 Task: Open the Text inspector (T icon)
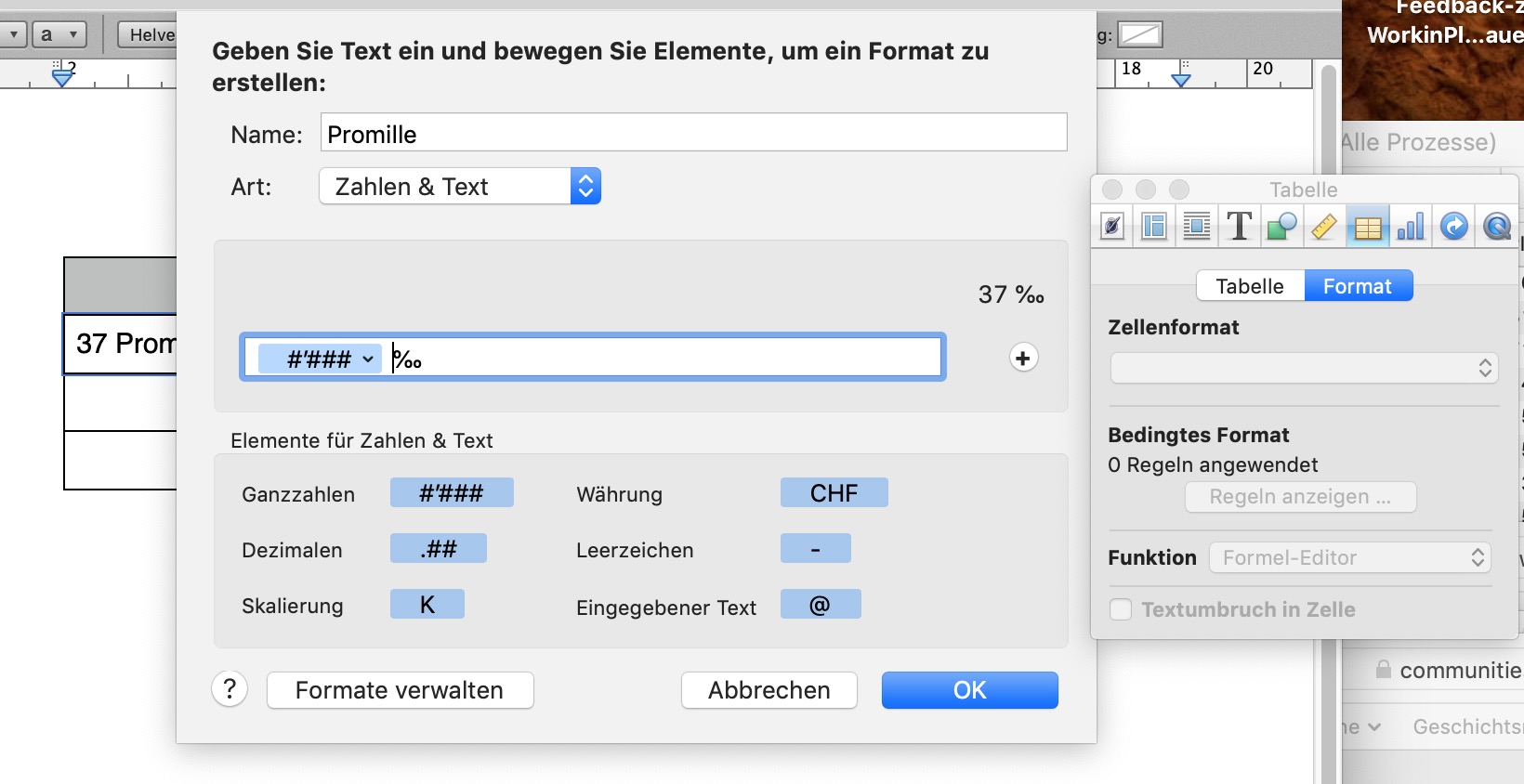[1239, 226]
